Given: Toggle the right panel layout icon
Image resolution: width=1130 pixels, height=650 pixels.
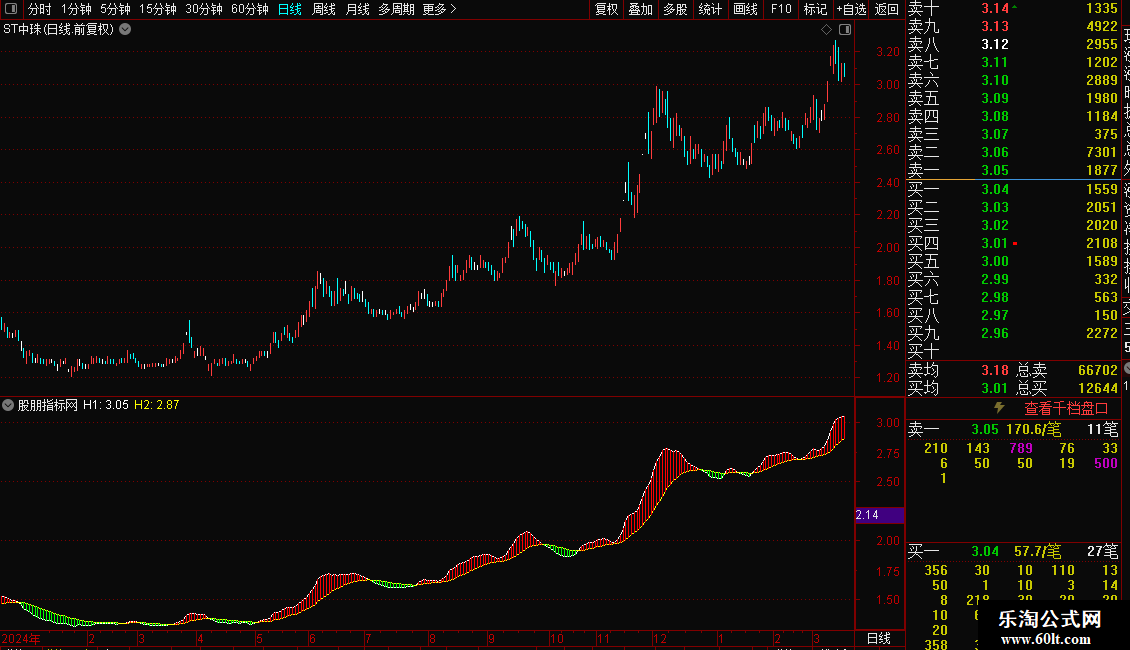Looking at the screenshot, I should click(845, 30).
